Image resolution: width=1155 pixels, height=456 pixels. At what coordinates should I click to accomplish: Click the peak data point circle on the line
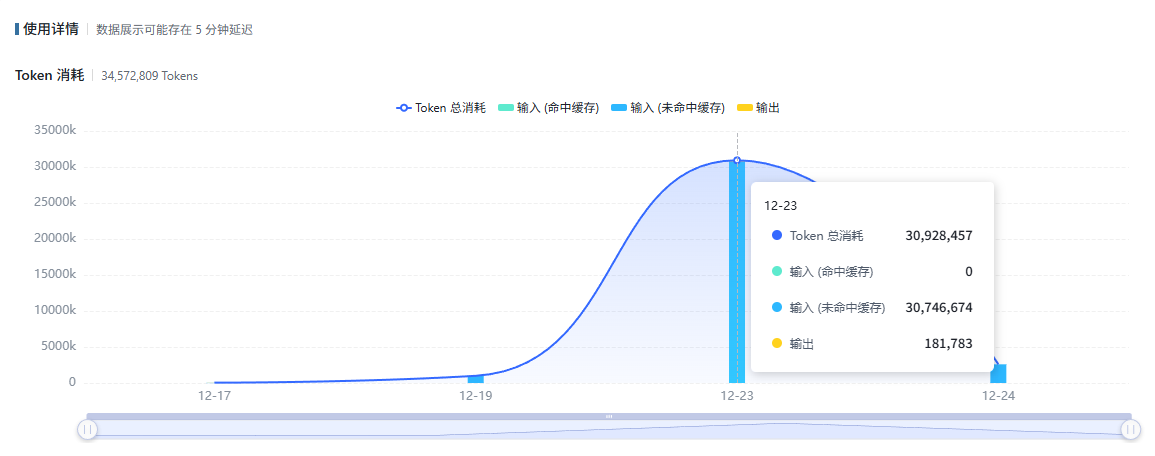737,160
